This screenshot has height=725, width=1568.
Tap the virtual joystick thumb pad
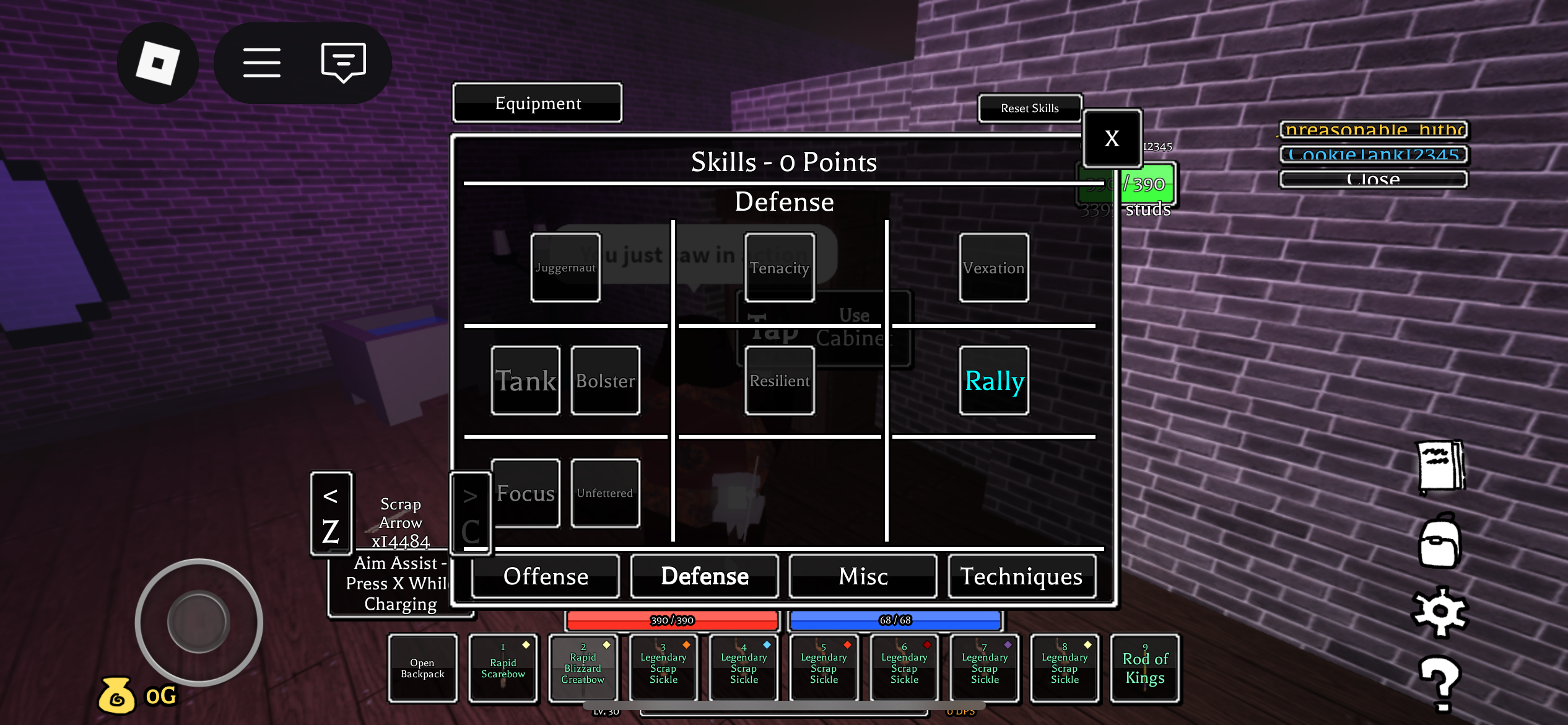(x=198, y=622)
